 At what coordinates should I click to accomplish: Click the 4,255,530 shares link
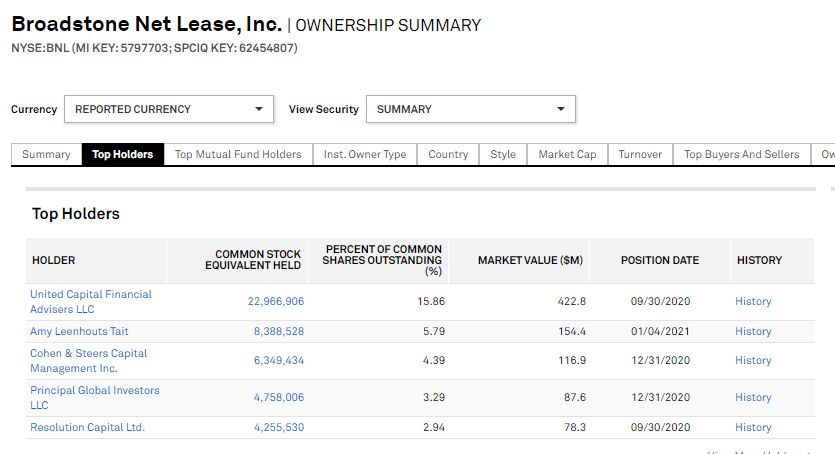(x=279, y=427)
